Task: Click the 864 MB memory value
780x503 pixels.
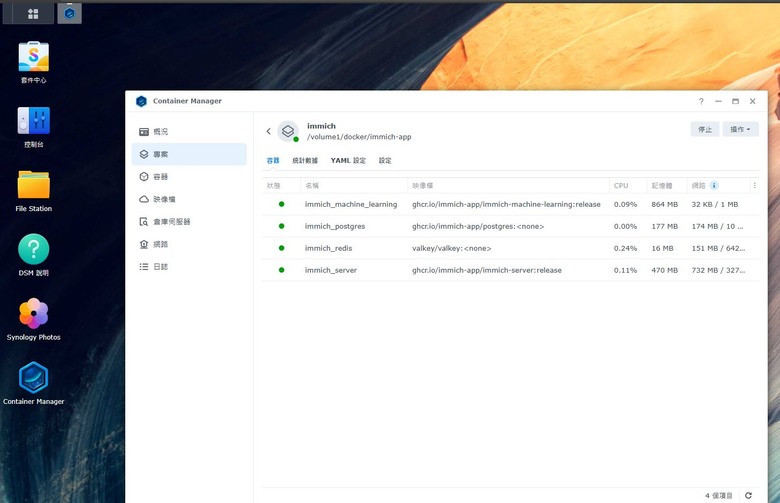Action: point(665,204)
